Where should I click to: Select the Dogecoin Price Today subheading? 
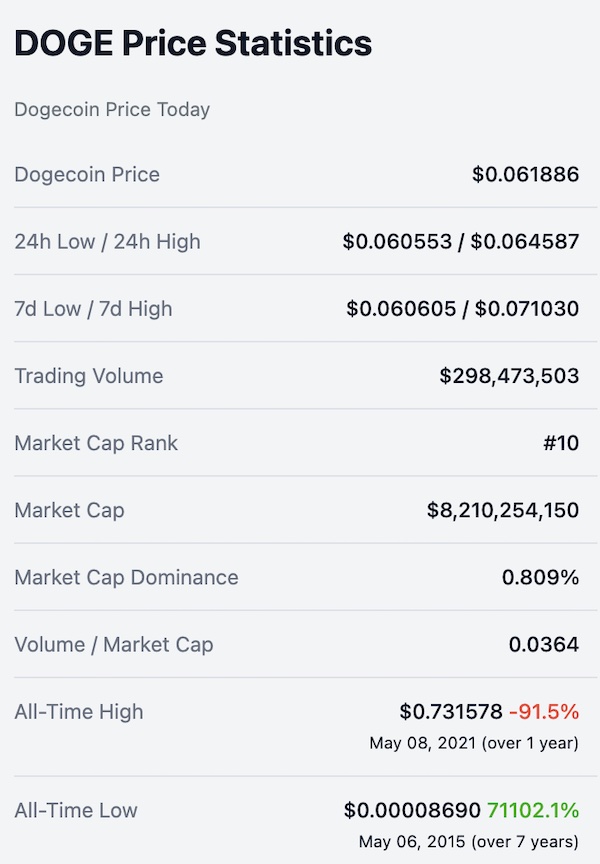click(112, 110)
